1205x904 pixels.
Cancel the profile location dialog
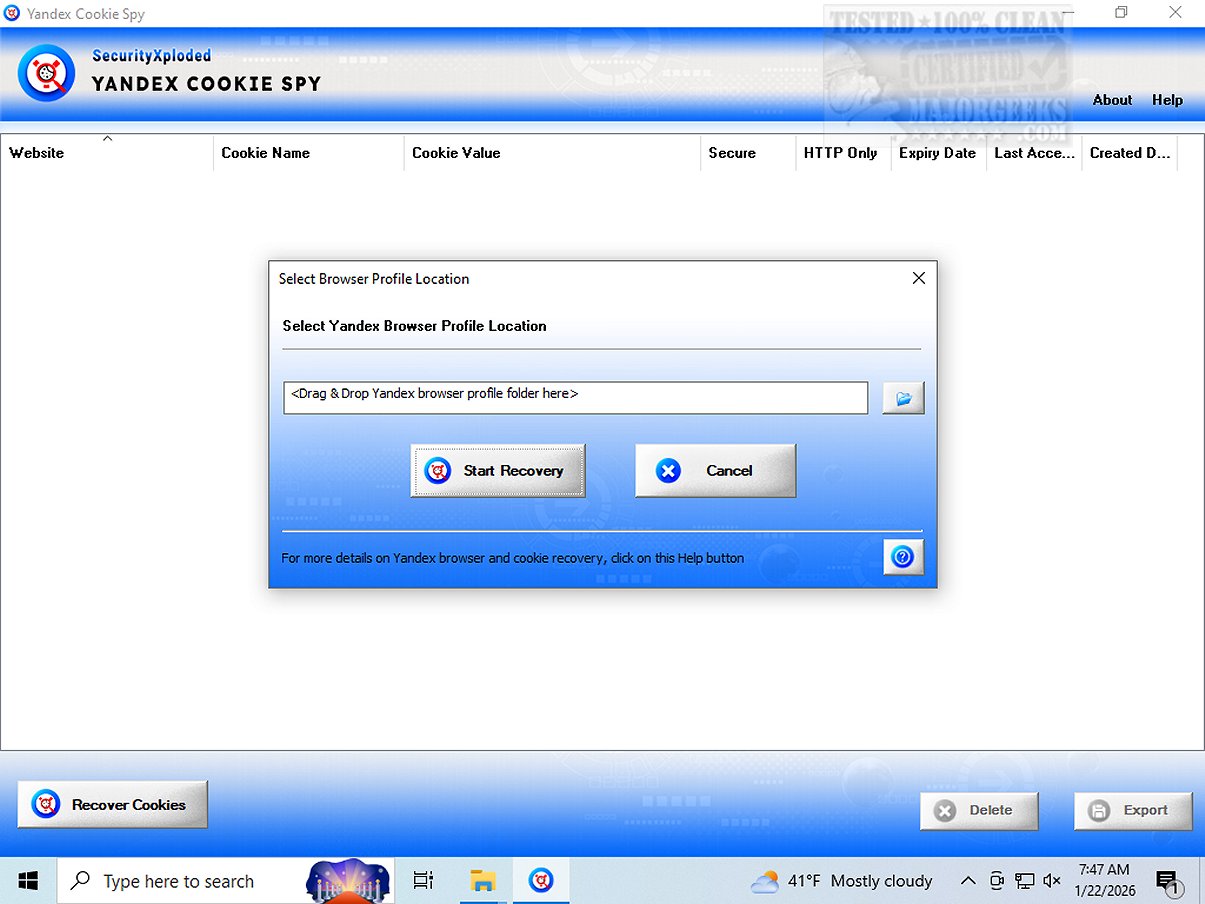(x=715, y=471)
